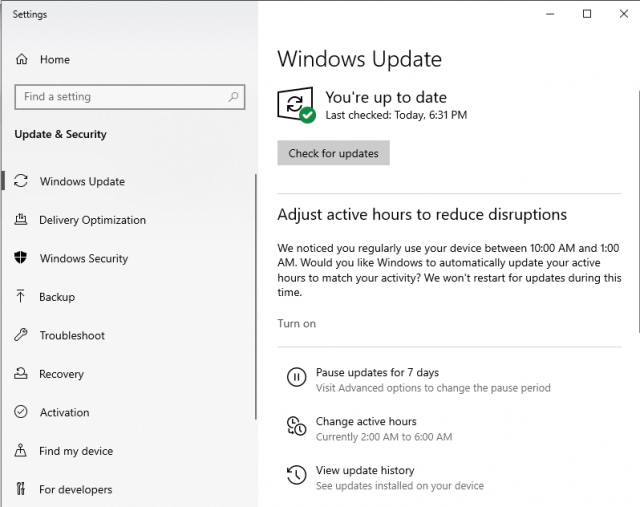Click the pause icon for updates

click(x=296, y=378)
